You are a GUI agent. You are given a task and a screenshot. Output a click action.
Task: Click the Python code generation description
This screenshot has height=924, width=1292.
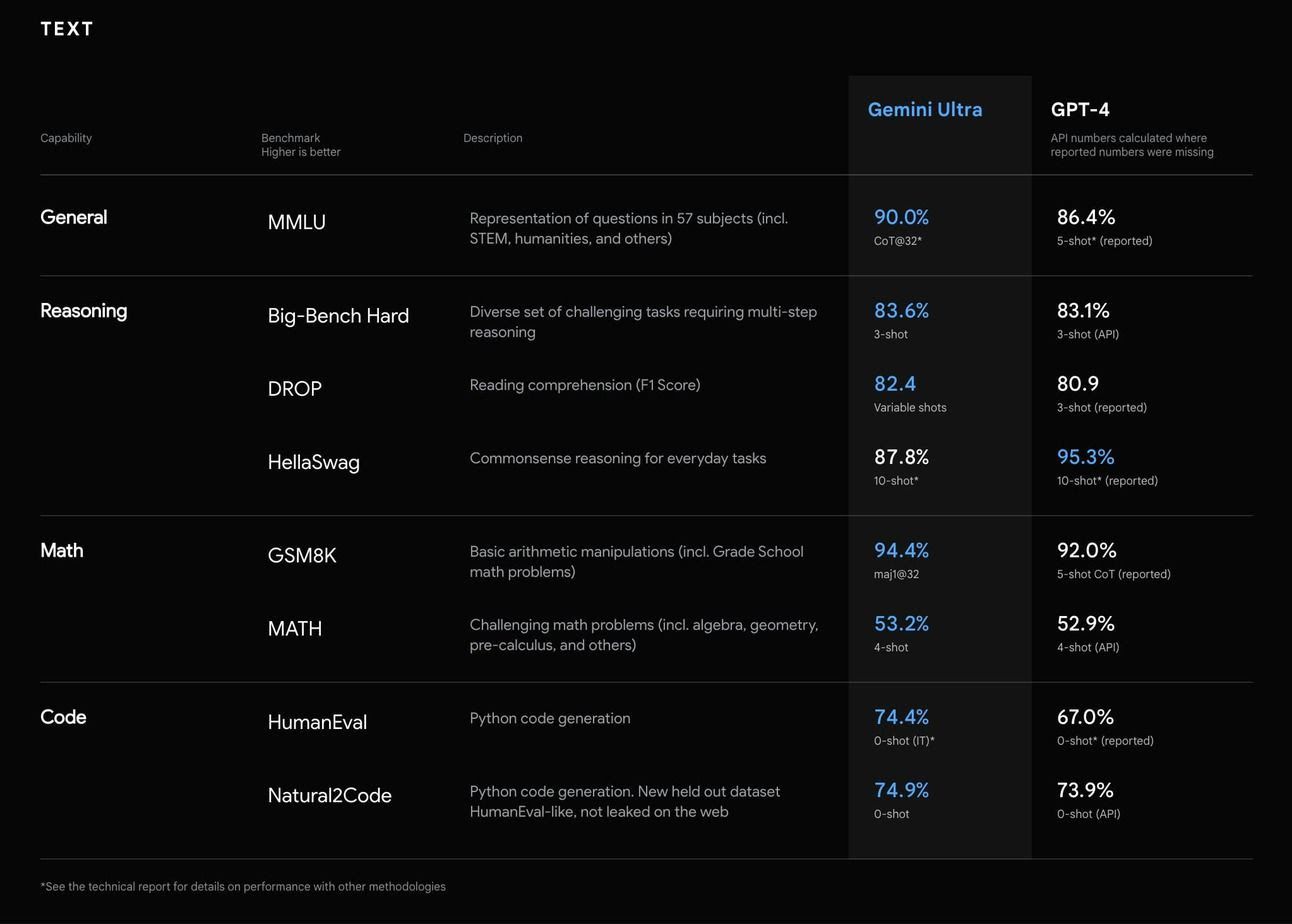[550, 718]
